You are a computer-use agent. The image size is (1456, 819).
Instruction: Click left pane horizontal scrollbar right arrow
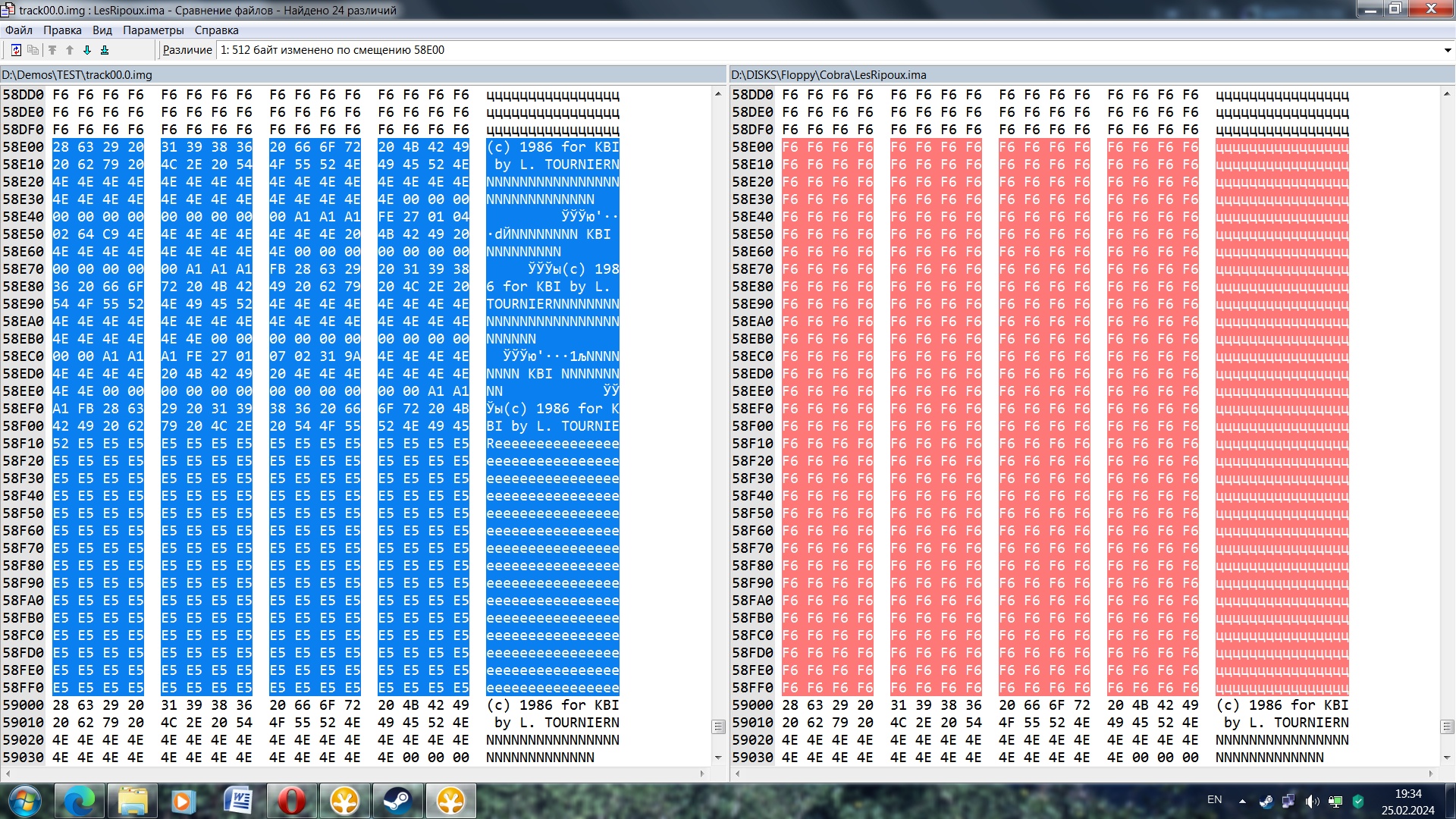pos(702,773)
